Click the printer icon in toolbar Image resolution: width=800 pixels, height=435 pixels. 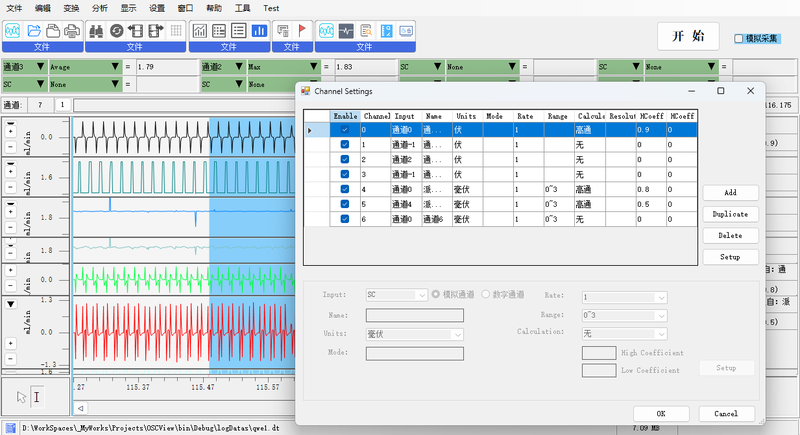[73, 31]
